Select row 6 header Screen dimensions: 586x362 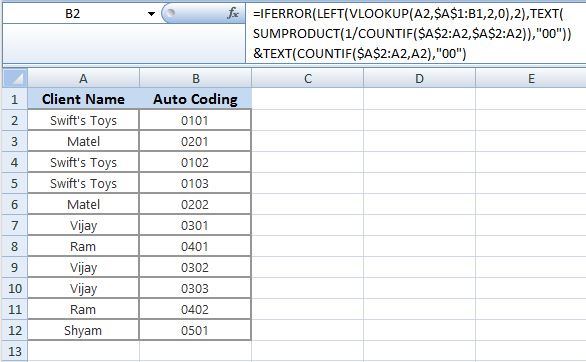point(15,204)
